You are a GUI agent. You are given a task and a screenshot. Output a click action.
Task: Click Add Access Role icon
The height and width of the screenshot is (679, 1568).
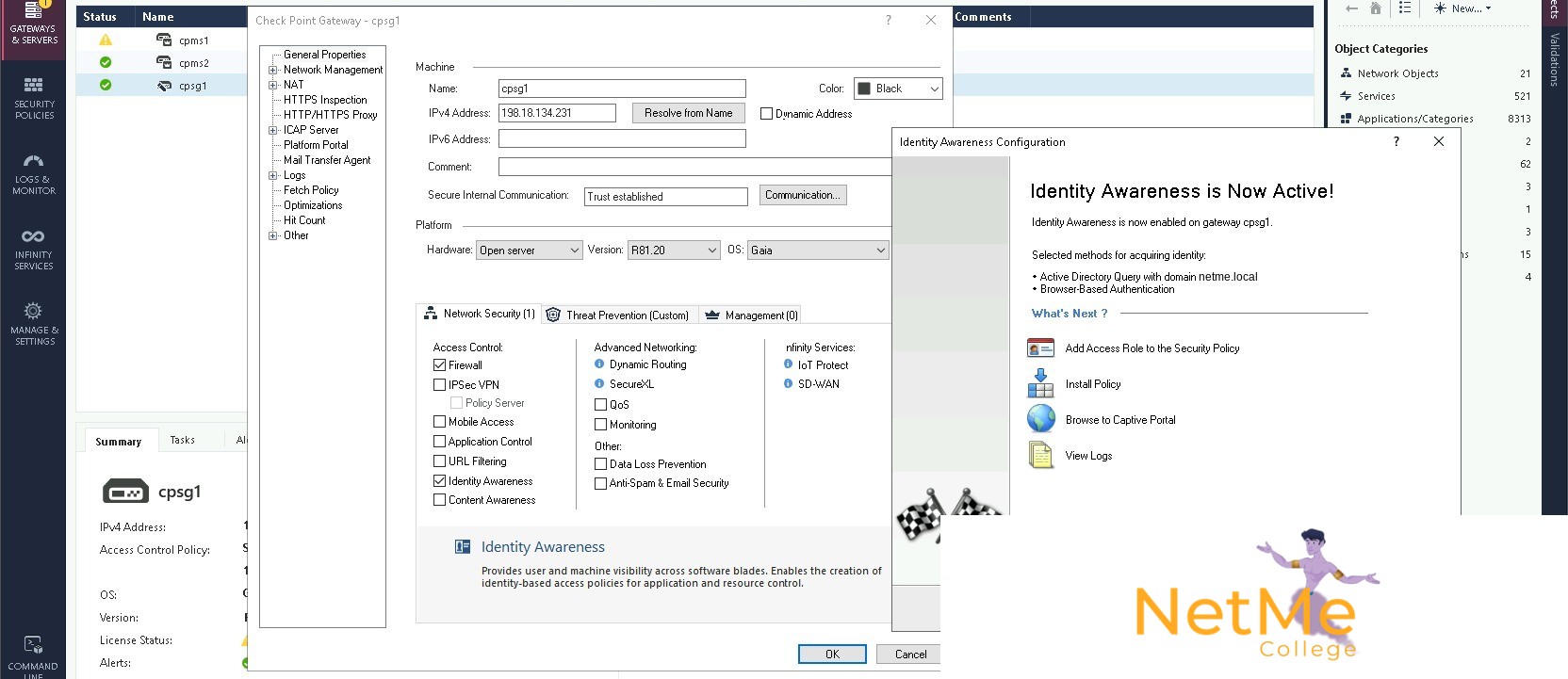point(1041,348)
